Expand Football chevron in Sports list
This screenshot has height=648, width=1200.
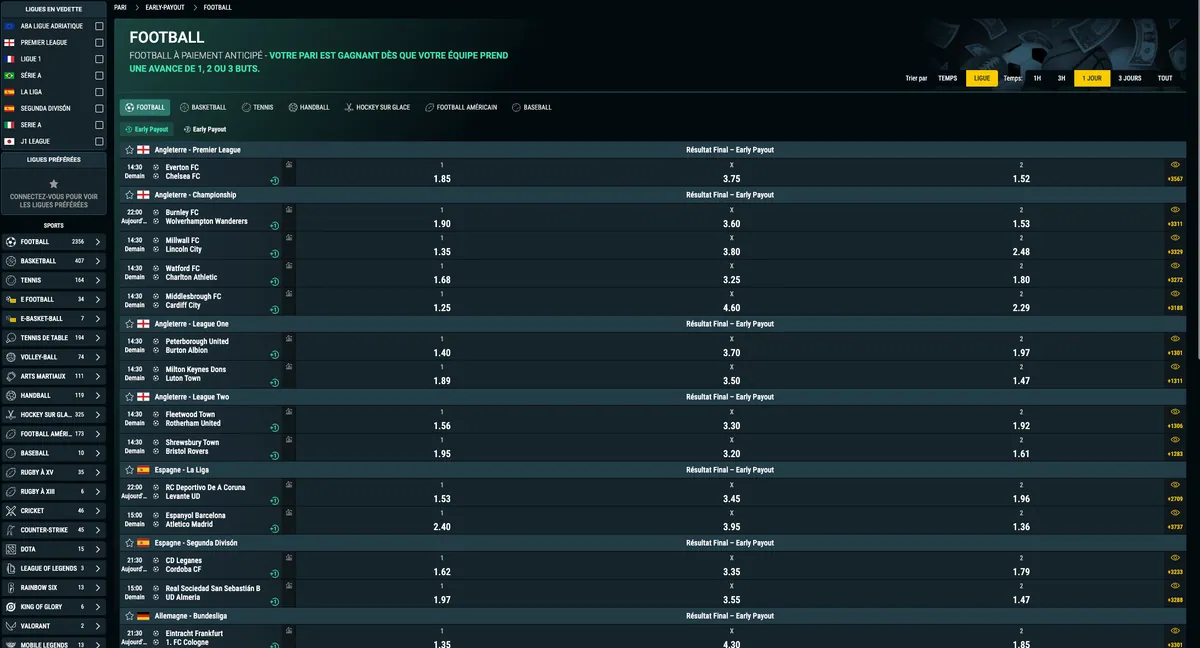pyautogui.click(x=98, y=242)
